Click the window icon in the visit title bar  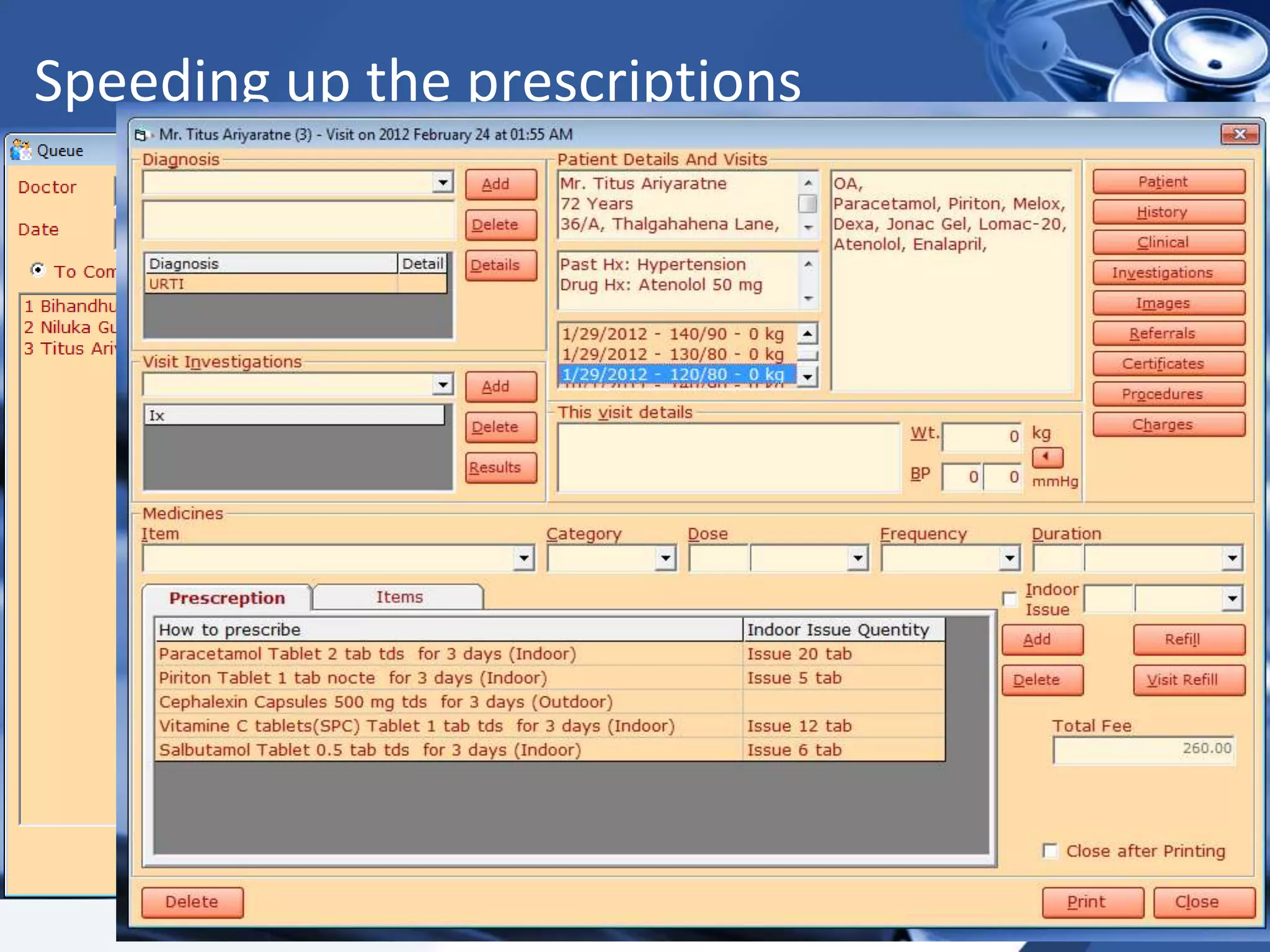(142, 134)
